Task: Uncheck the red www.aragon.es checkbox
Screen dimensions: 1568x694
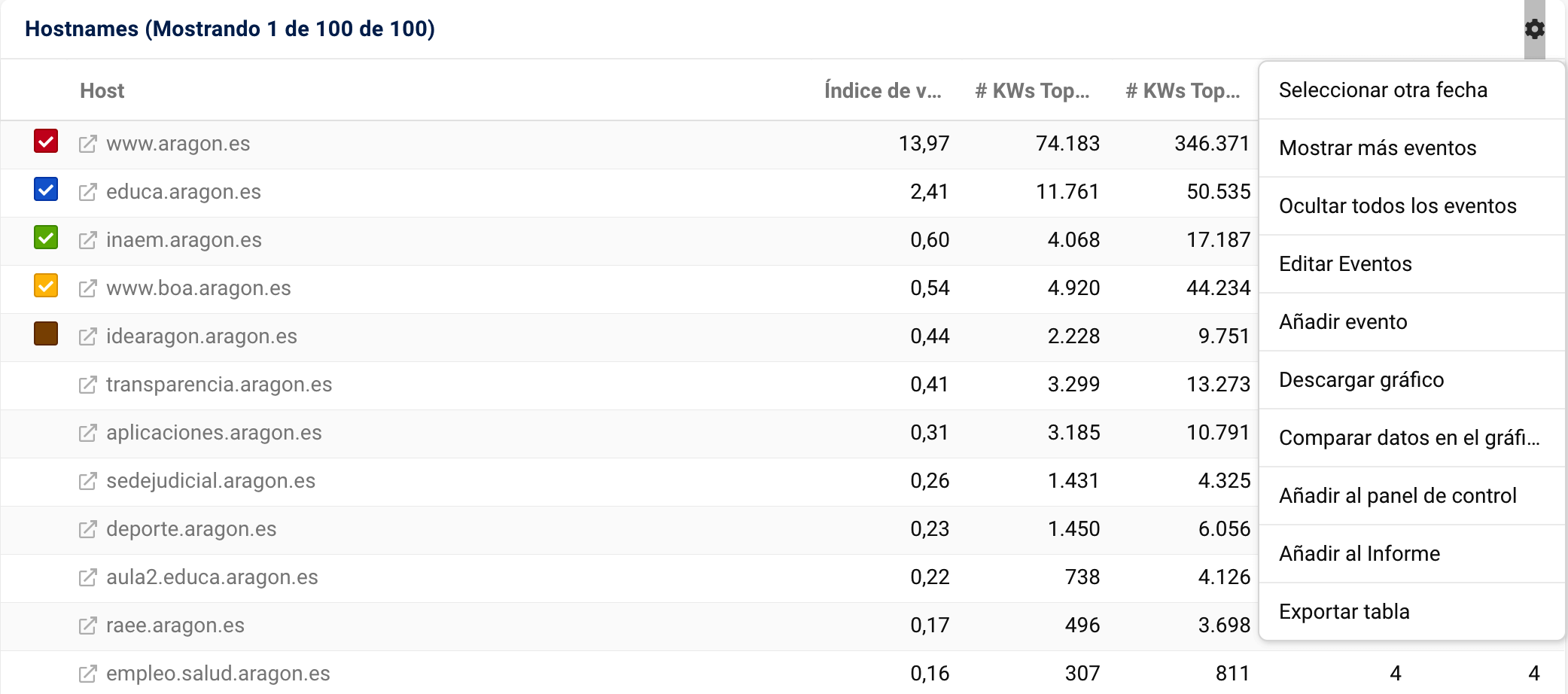Action: pyautogui.click(x=46, y=142)
